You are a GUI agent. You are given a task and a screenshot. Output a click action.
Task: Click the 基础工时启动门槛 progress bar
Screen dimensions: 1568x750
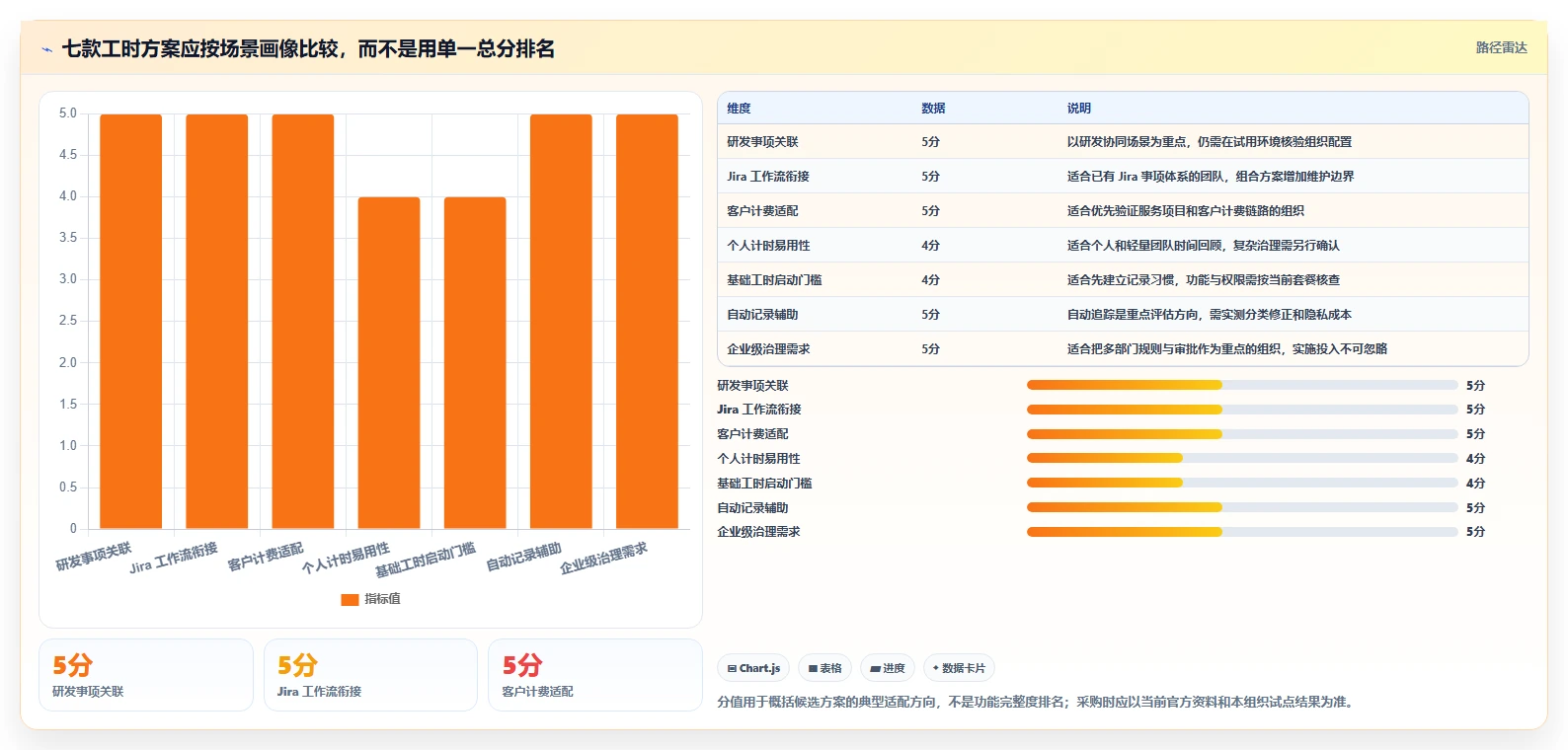(1242, 483)
